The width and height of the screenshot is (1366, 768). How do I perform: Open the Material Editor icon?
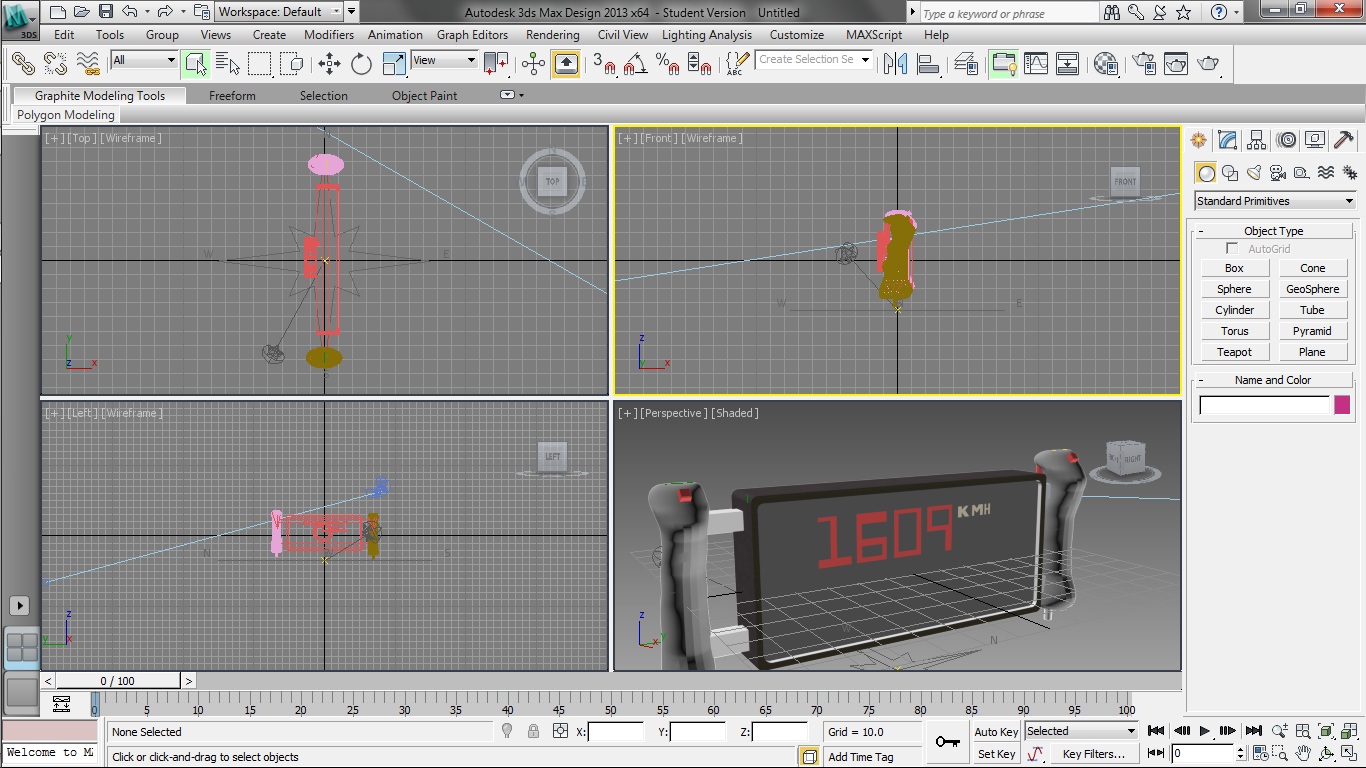[1105, 64]
